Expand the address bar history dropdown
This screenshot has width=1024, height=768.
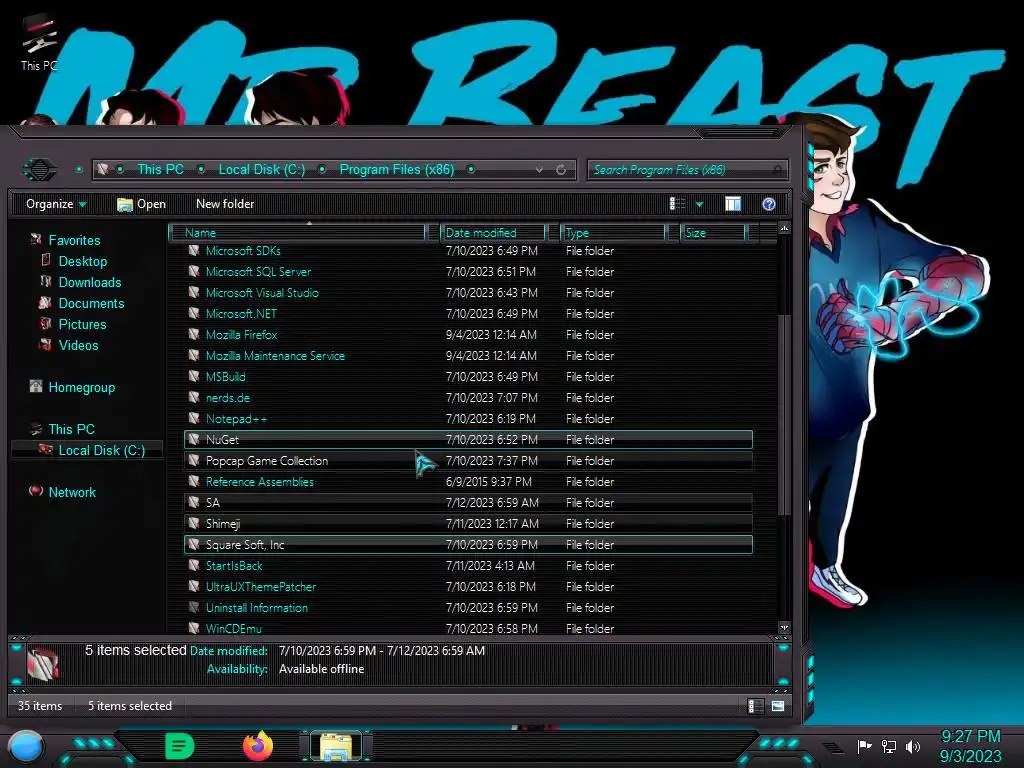539,170
